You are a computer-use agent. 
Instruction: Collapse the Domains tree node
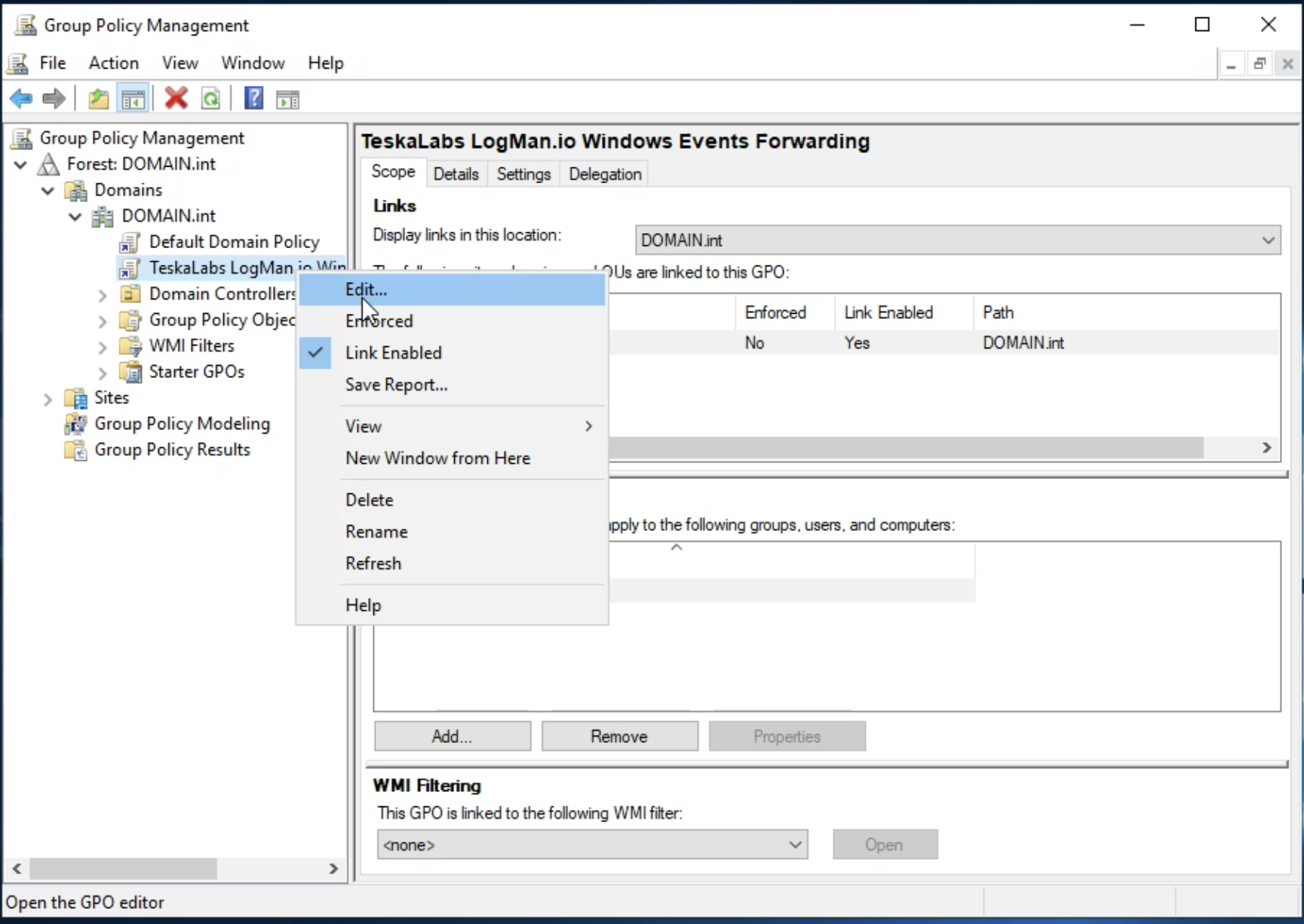(48, 190)
